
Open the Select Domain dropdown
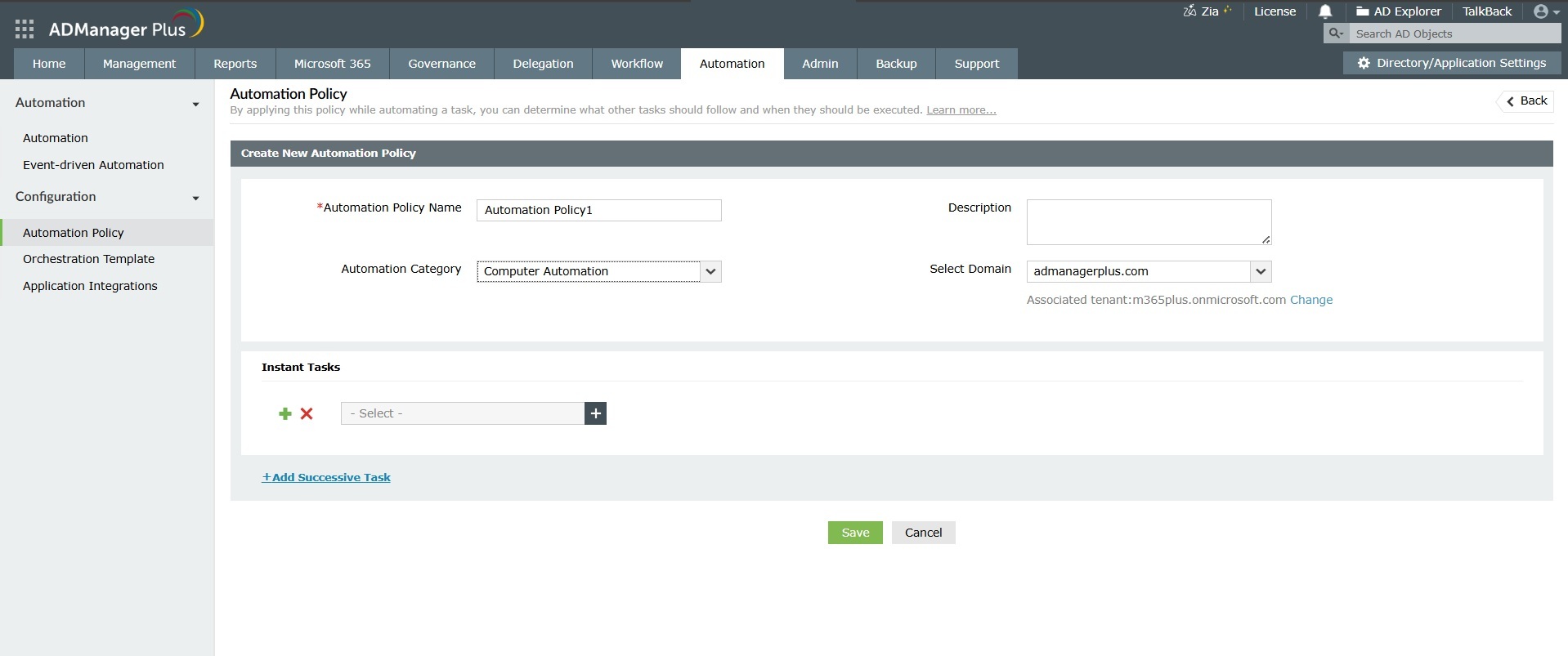click(x=1149, y=271)
